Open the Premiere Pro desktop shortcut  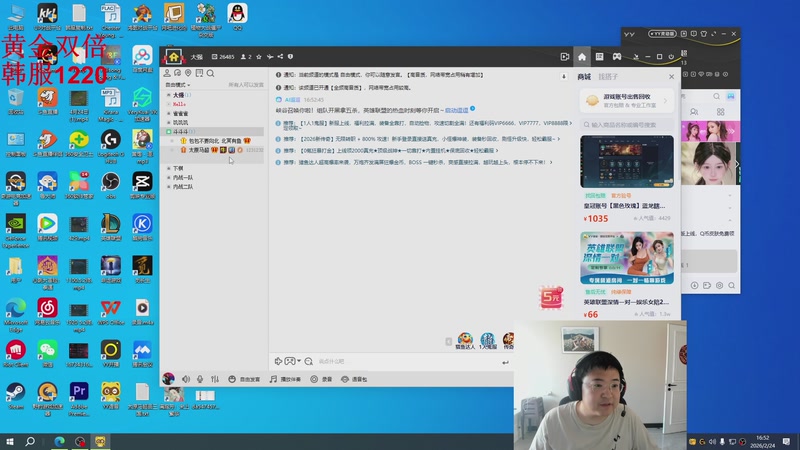[79, 398]
